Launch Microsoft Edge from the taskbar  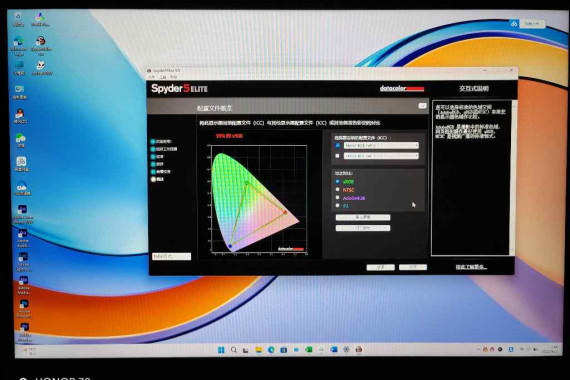tap(271, 350)
